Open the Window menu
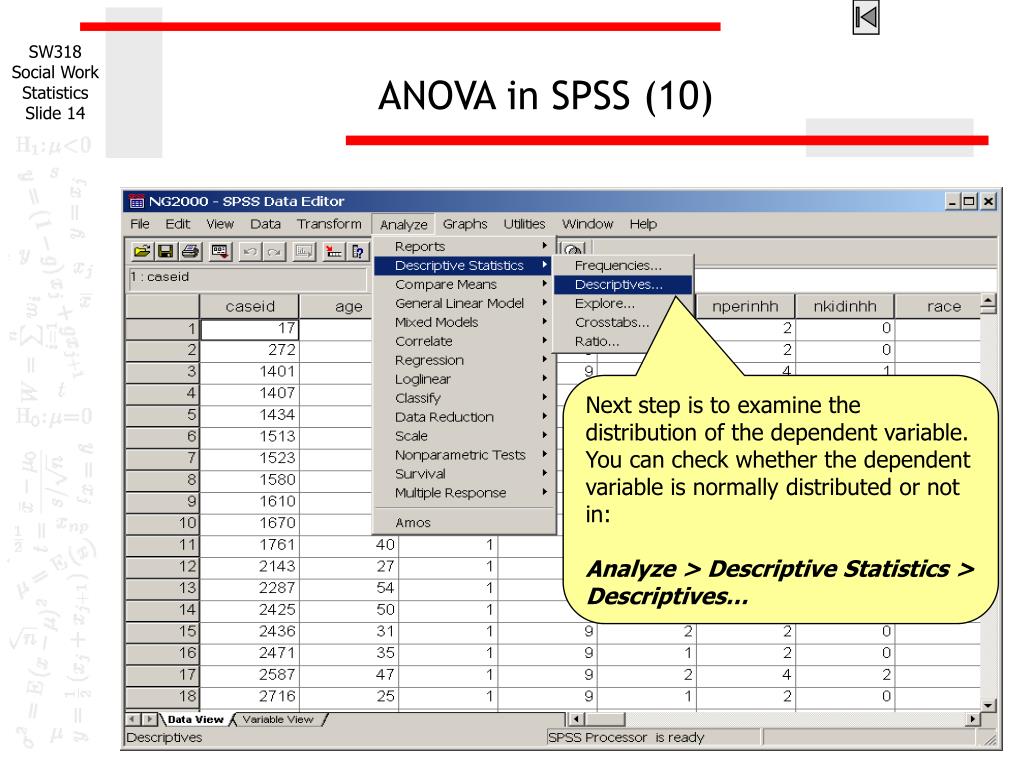 588,224
